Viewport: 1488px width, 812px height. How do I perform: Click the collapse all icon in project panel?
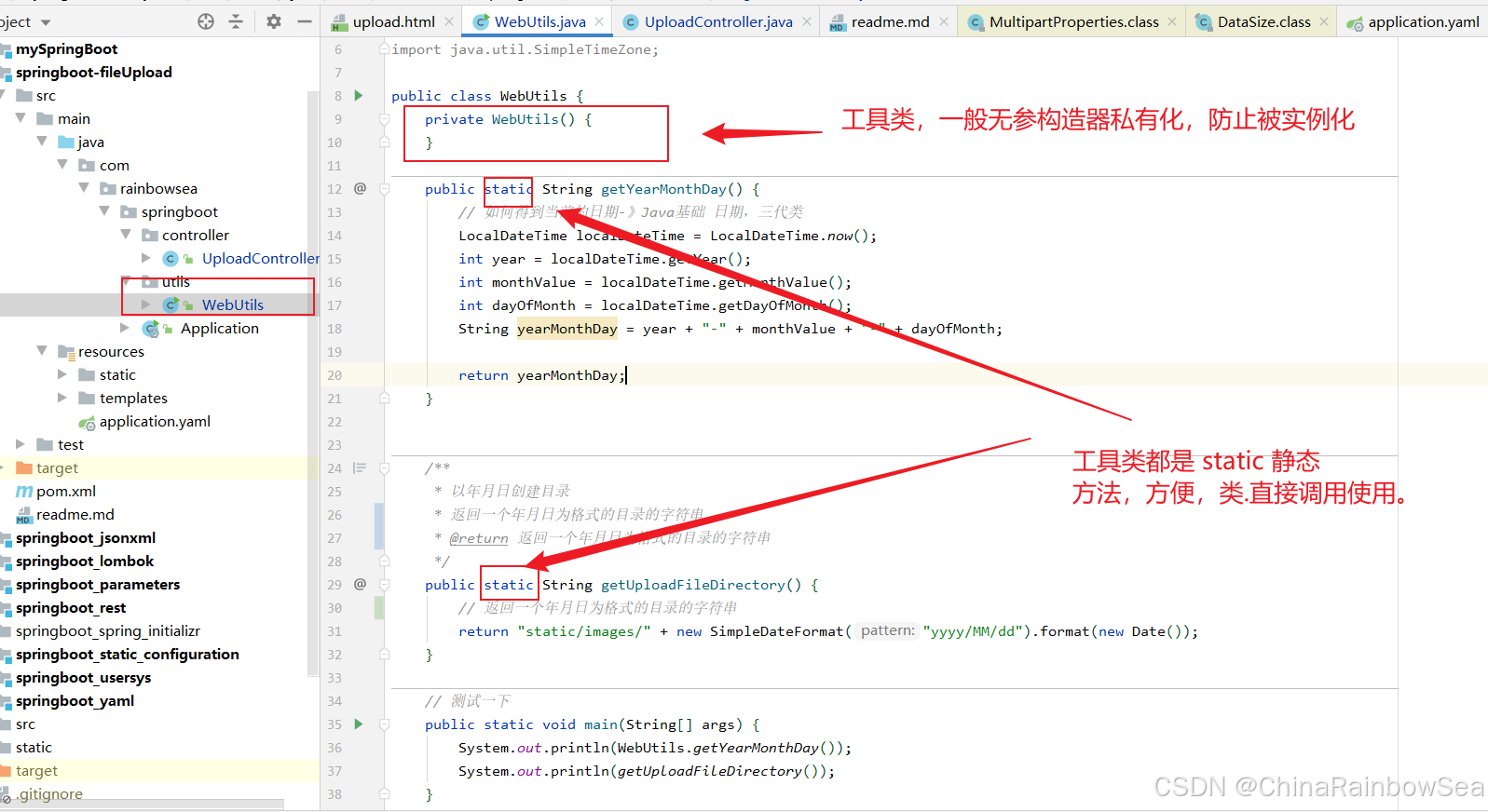click(x=236, y=21)
